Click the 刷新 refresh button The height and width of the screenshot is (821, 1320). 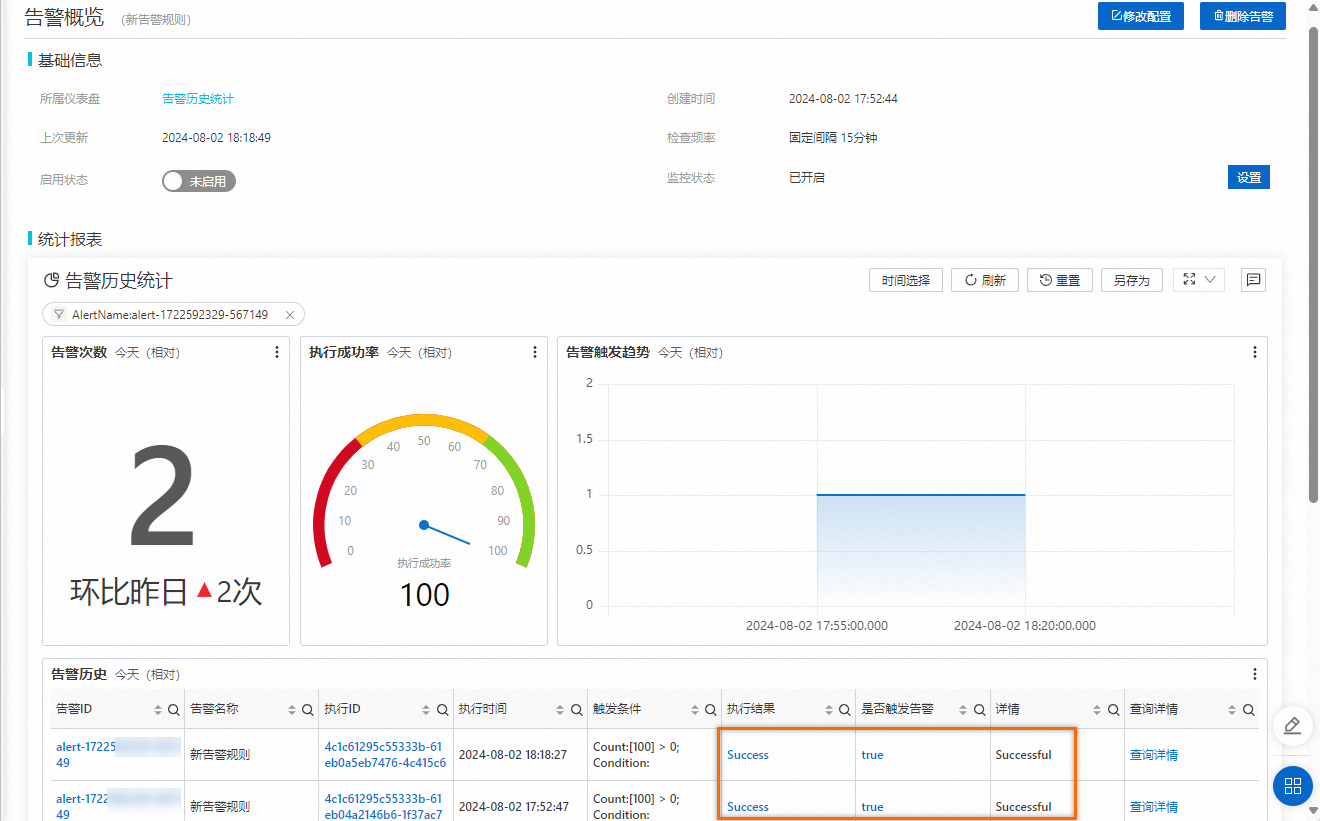coord(985,280)
